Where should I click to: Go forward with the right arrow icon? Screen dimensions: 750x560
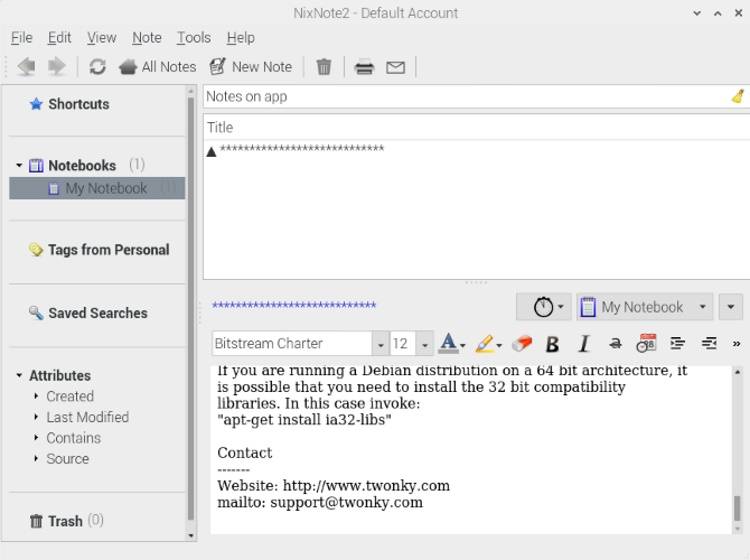[57, 66]
